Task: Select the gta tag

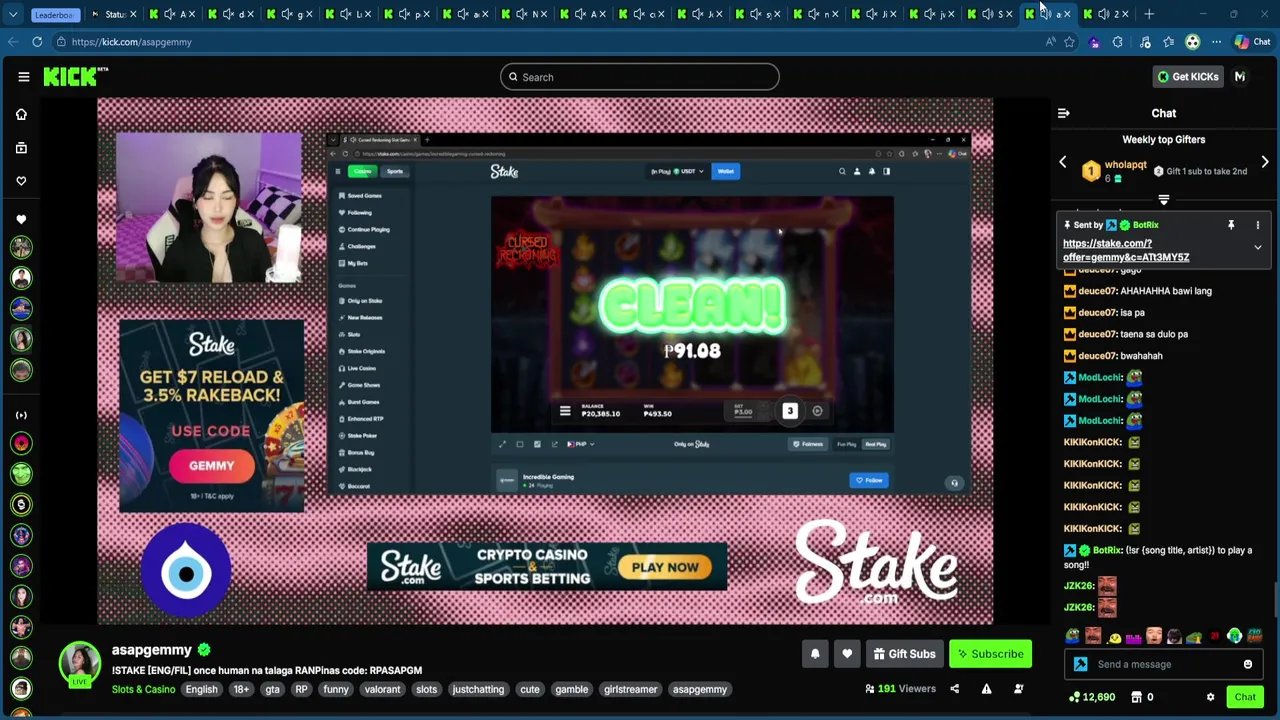Action: (272, 689)
